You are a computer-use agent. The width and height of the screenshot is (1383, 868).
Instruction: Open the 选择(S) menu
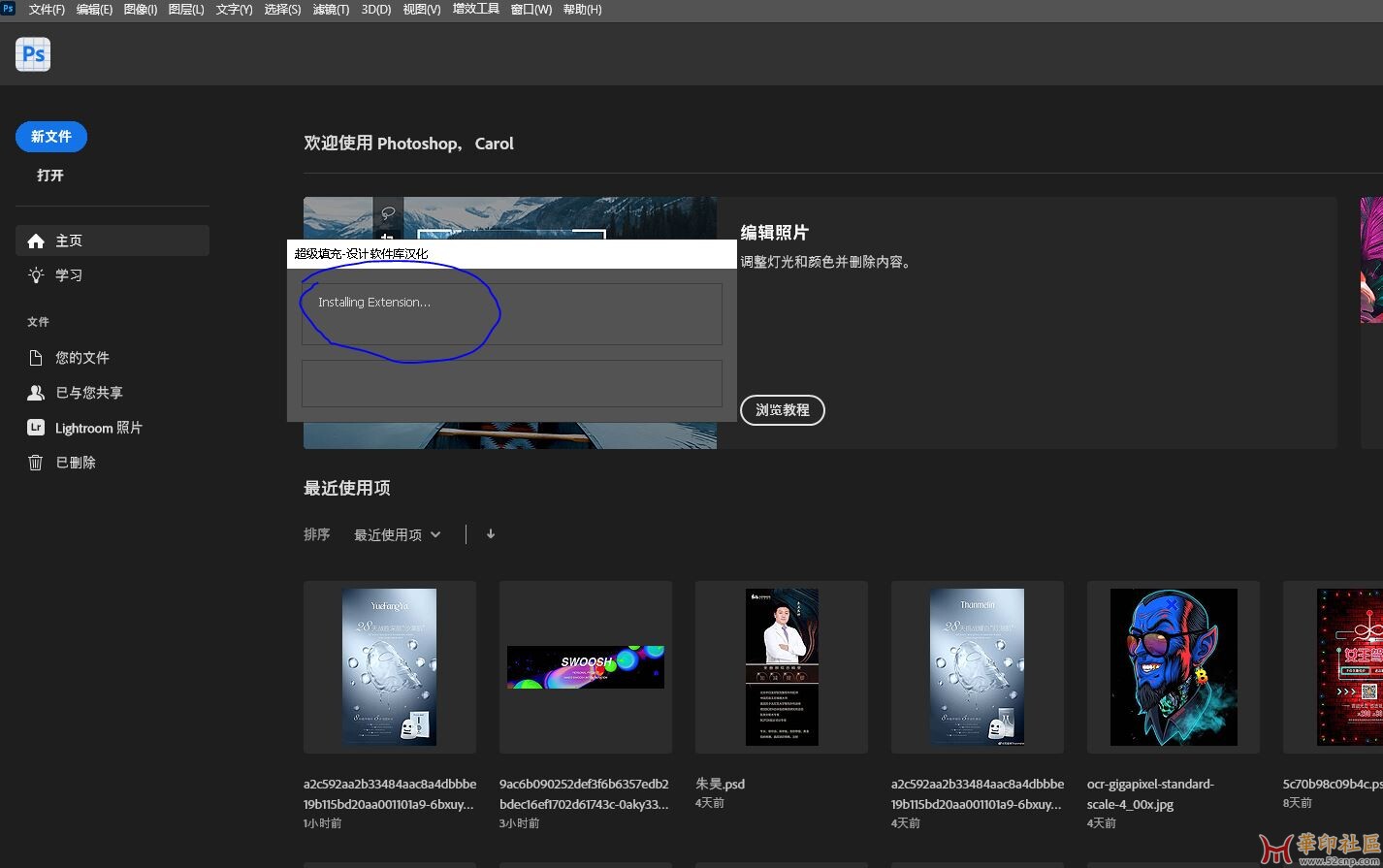(x=282, y=10)
